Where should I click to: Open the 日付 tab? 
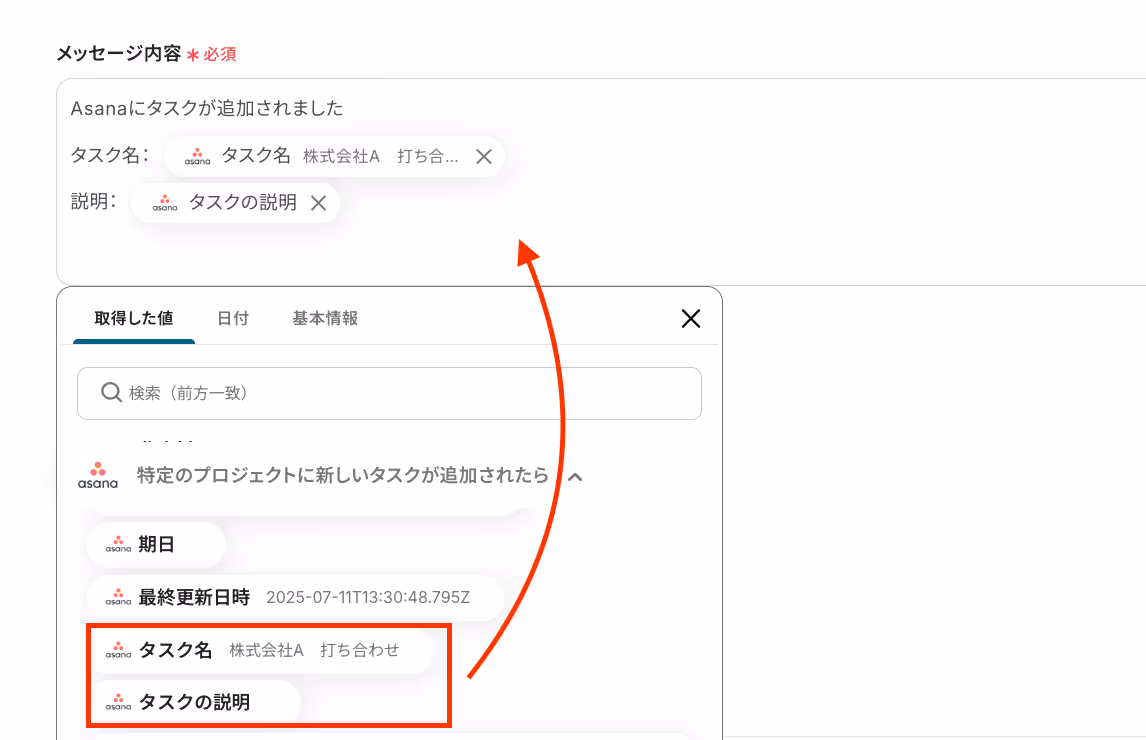[x=233, y=318]
